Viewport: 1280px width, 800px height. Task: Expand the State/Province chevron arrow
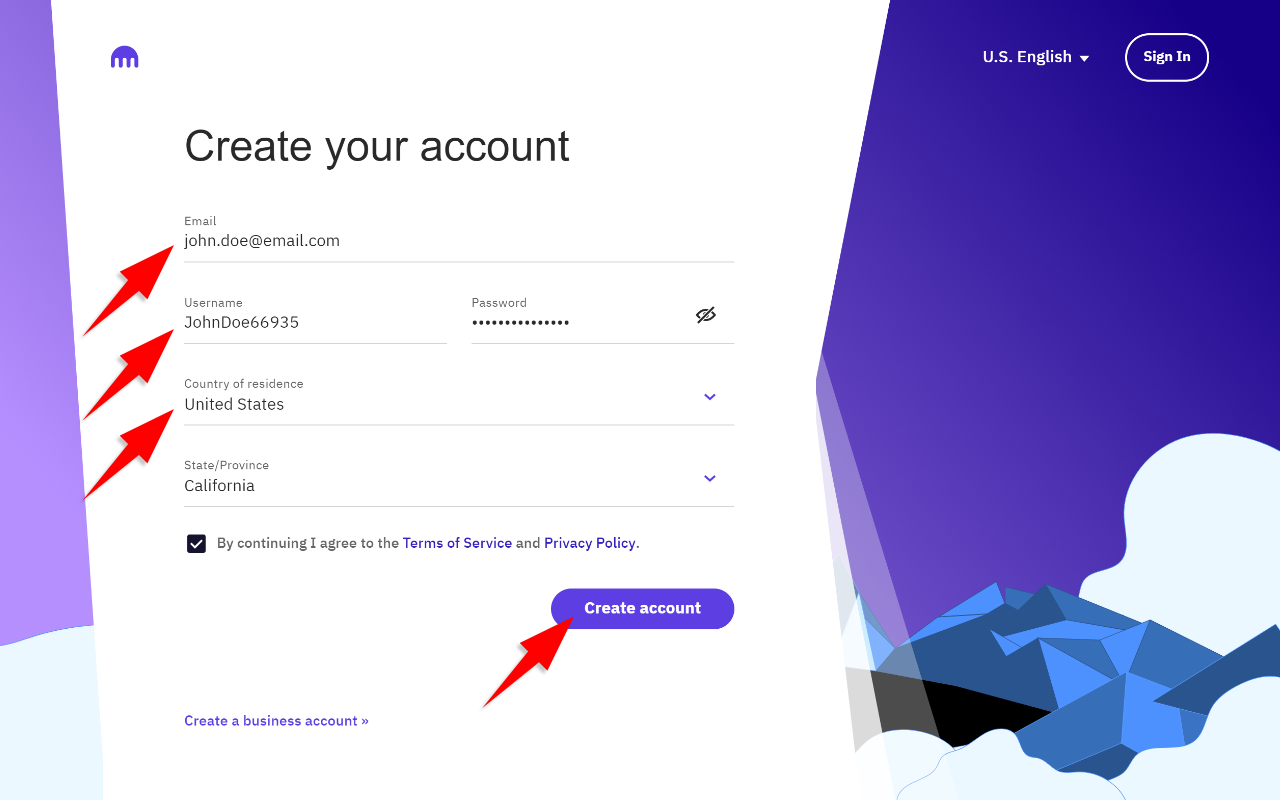pyautogui.click(x=710, y=478)
